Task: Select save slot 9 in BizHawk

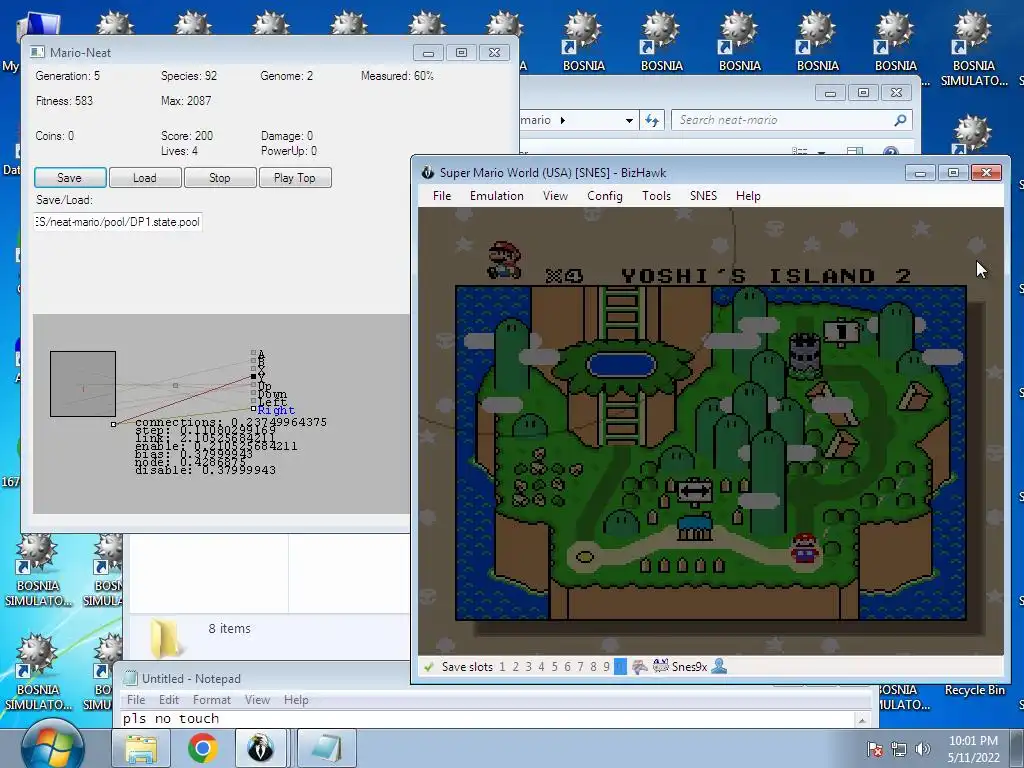Action: tap(606, 667)
